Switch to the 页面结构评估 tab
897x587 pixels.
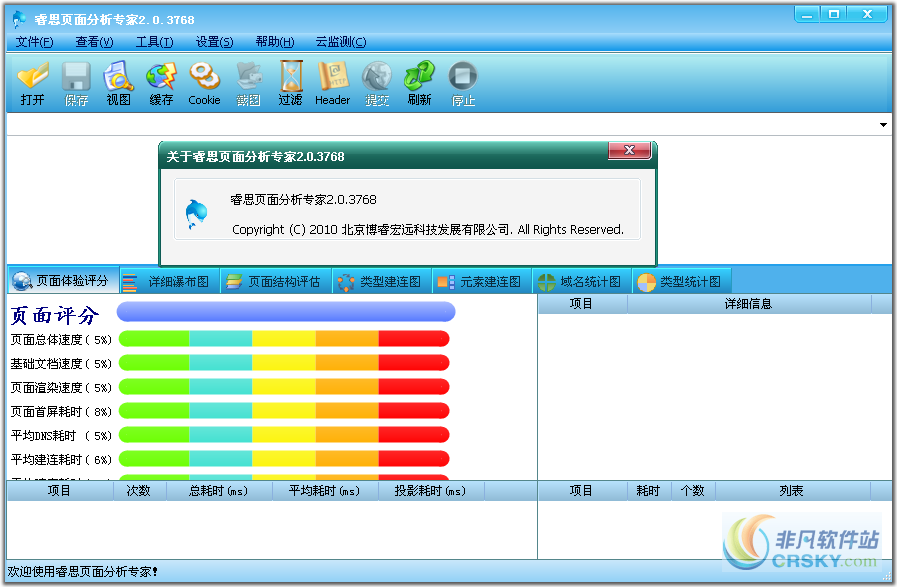(276, 281)
